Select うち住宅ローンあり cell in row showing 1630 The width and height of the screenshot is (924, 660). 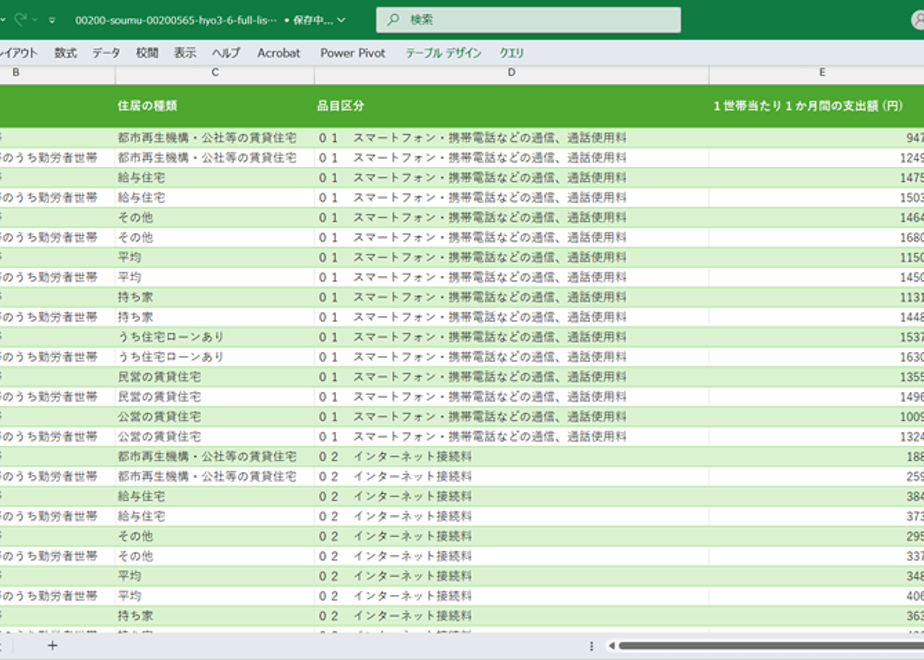pyautogui.click(x=215, y=357)
